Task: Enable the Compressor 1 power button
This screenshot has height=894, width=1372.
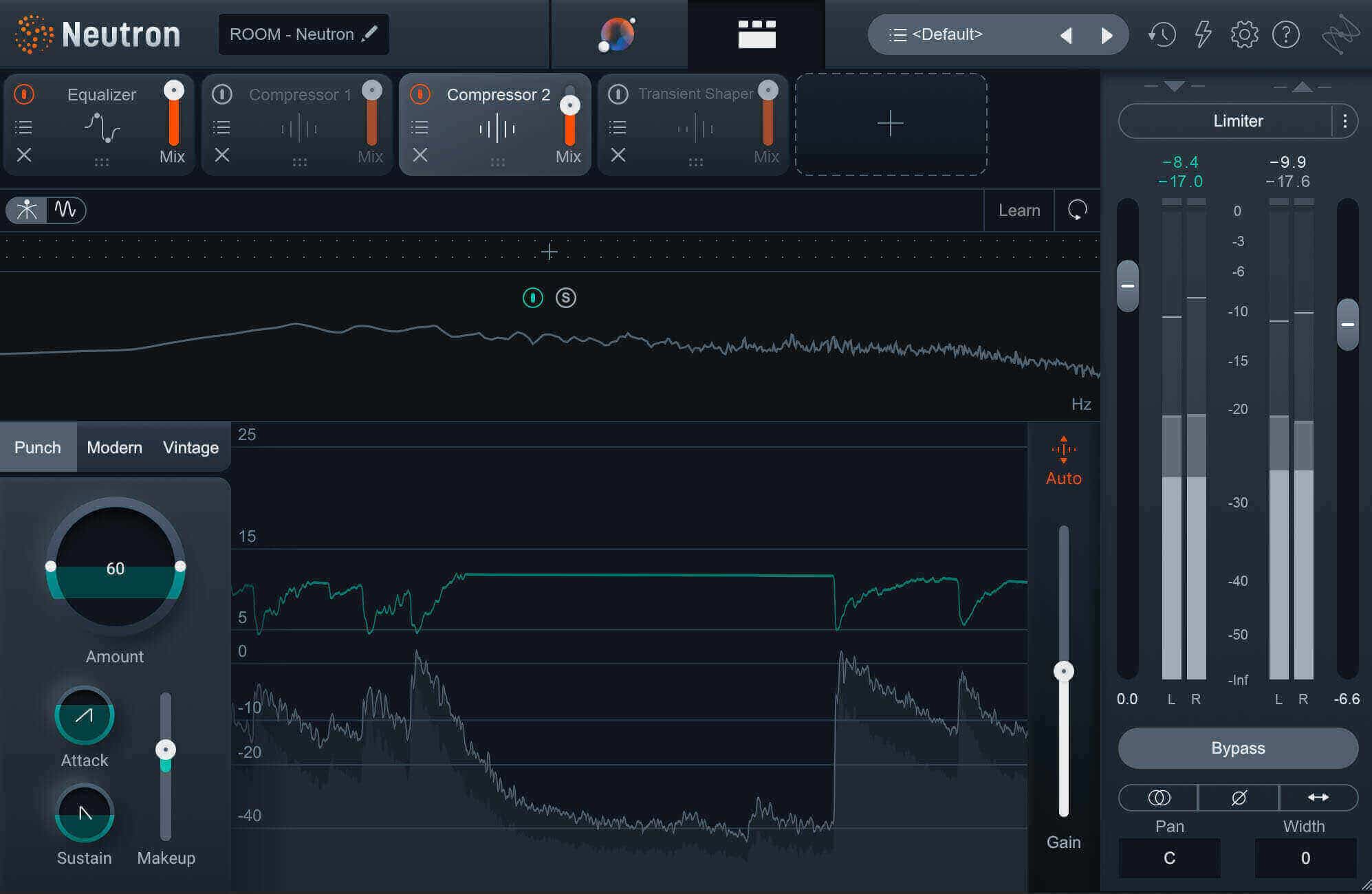Action: coord(222,94)
